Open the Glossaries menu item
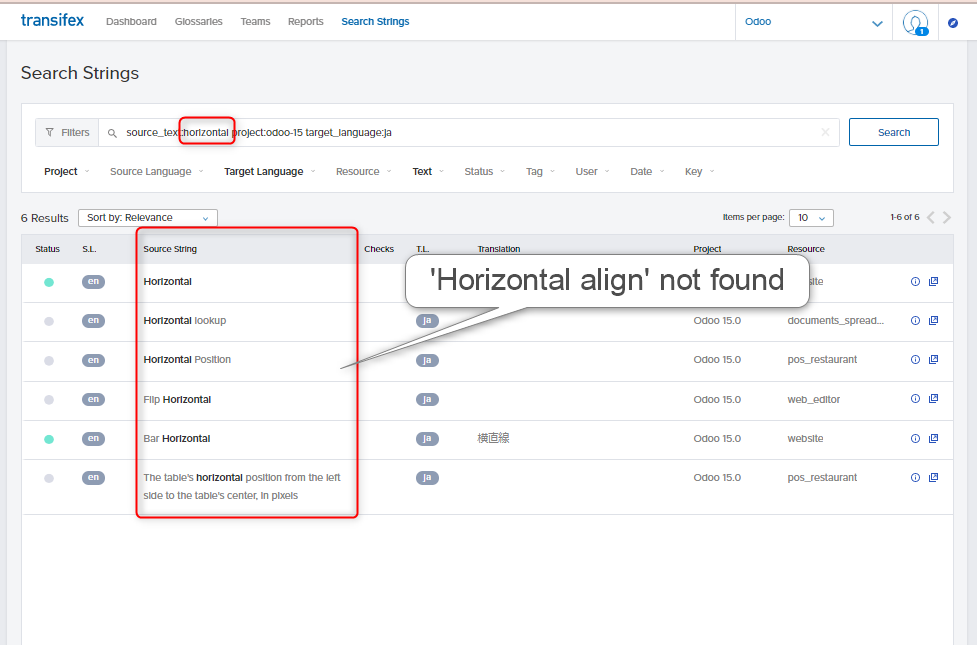The width and height of the screenshot is (977, 645). [x=199, y=21]
